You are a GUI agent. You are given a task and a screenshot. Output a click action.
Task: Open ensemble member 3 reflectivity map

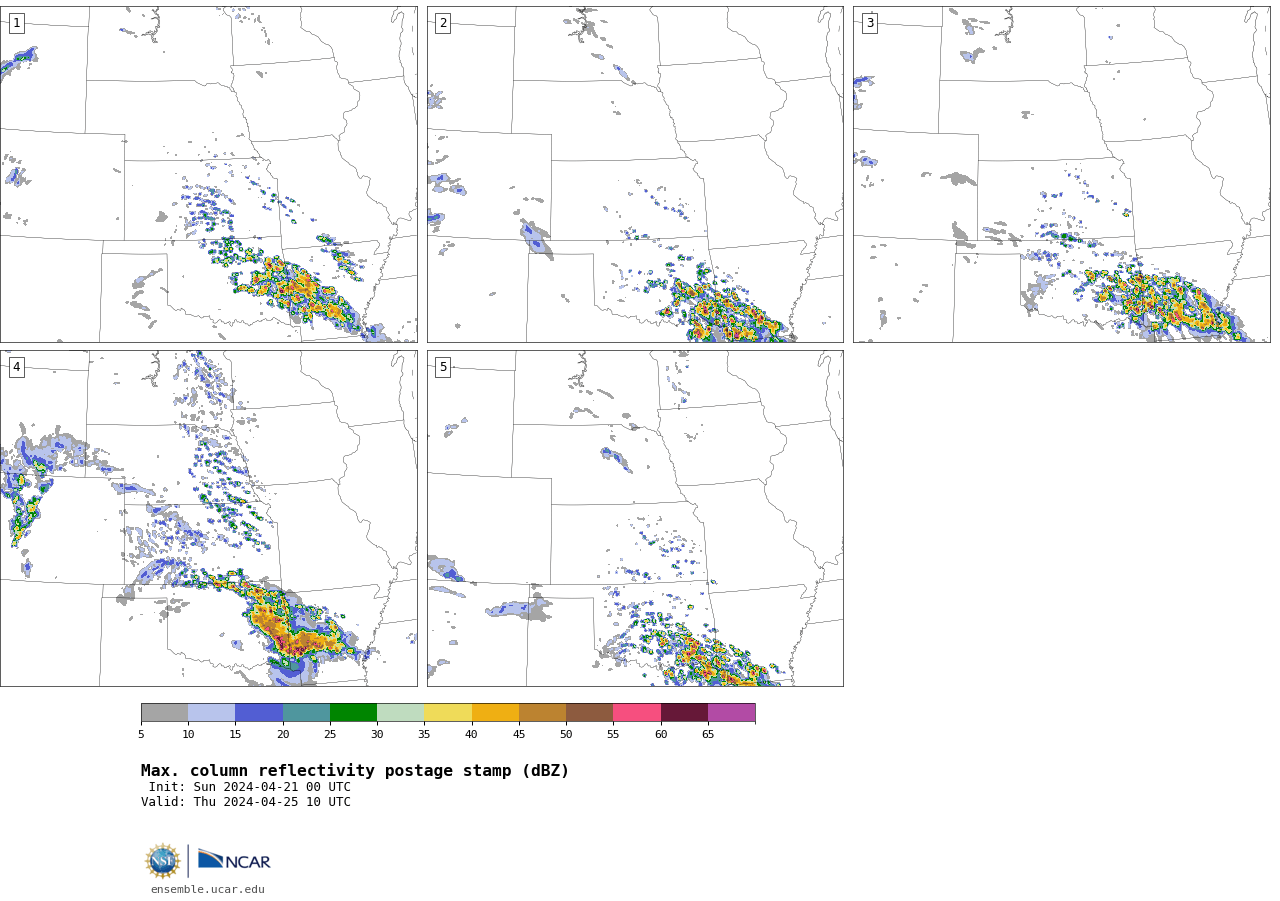(1061, 174)
